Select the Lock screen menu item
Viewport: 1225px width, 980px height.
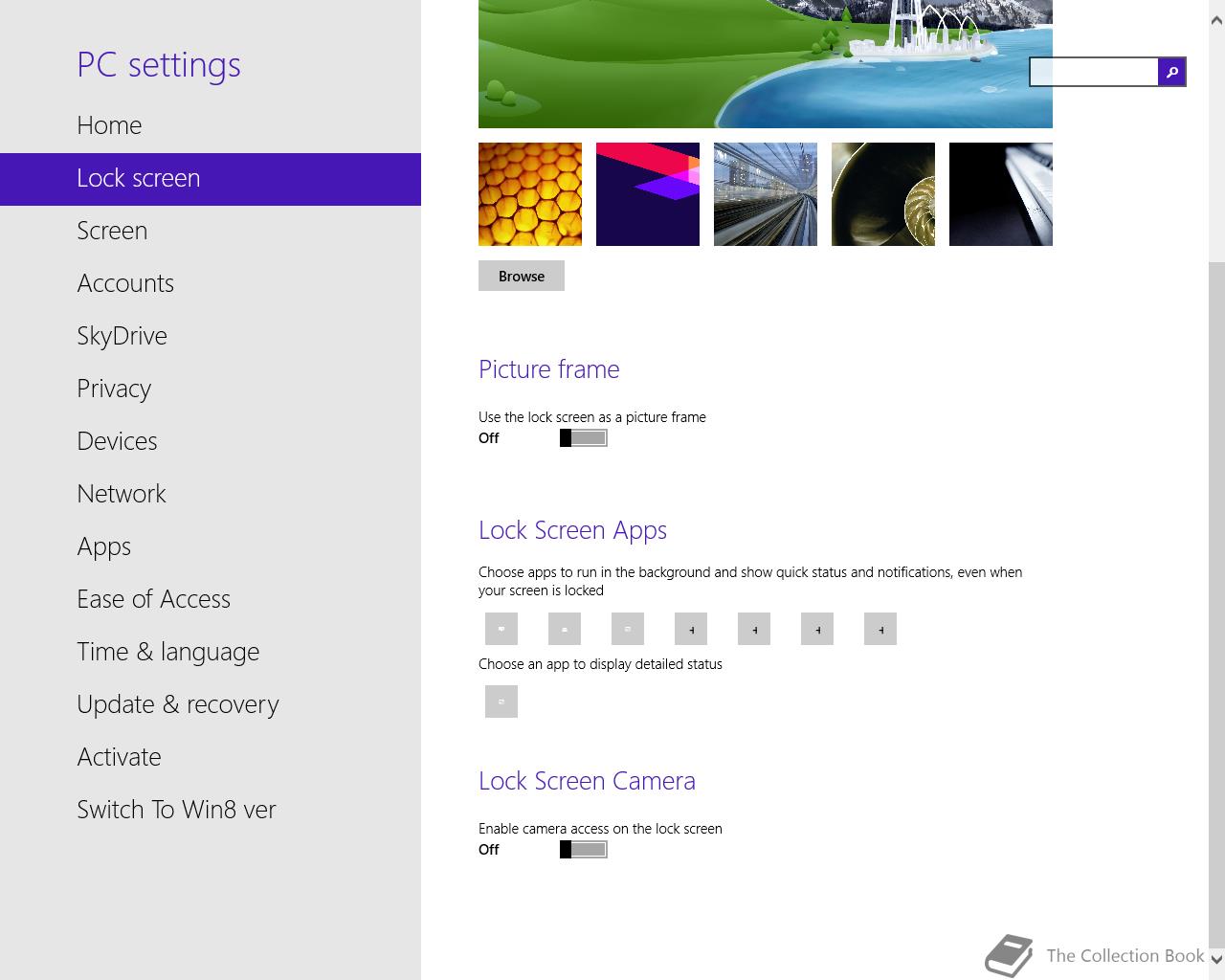211,179
